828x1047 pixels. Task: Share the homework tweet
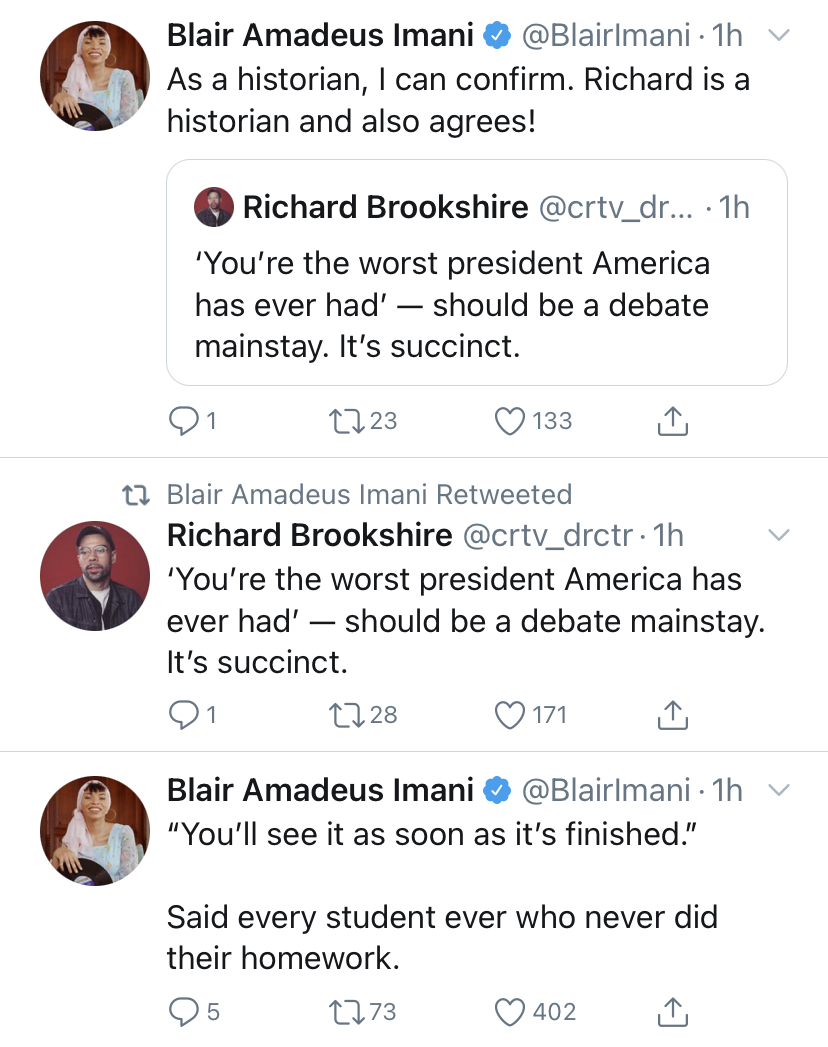(672, 1011)
